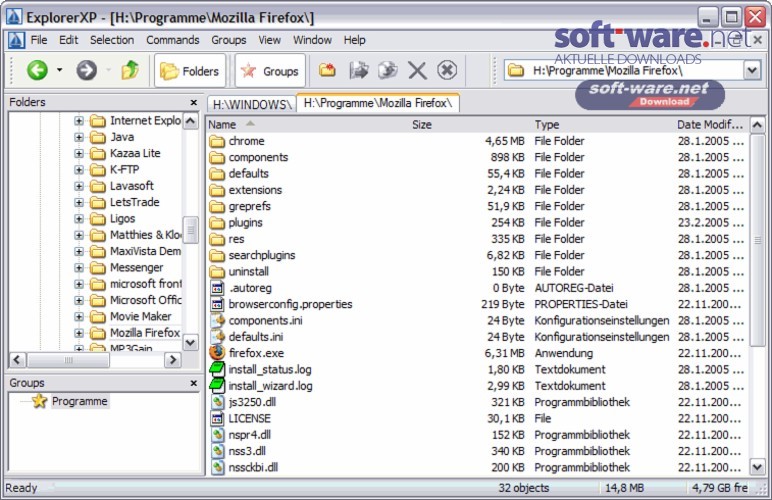The image size is (772, 500).
Task: Expand the K-FTP folder node
Action: pyautogui.click(x=79, y=169)
